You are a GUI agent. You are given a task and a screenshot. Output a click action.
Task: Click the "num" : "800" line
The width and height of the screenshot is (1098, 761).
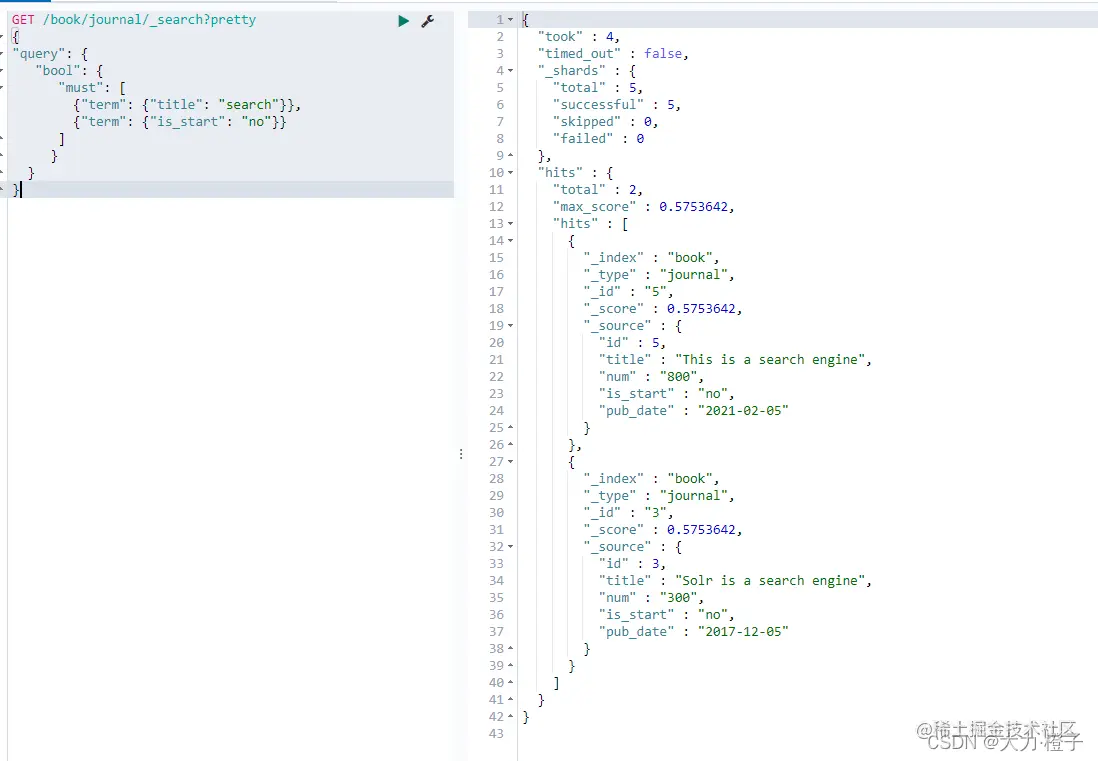(x=651, y=377)
